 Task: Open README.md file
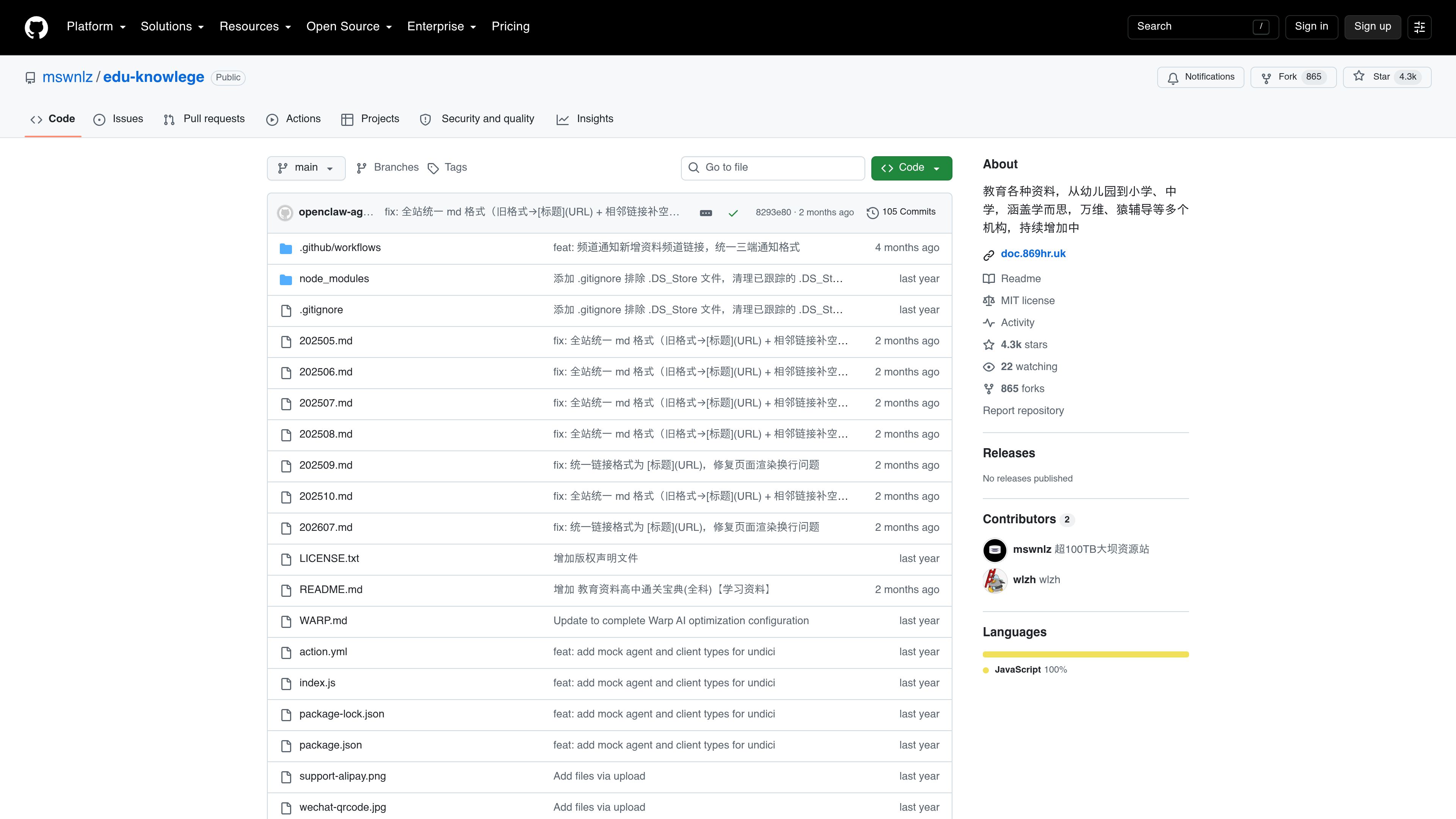(331, 590)
